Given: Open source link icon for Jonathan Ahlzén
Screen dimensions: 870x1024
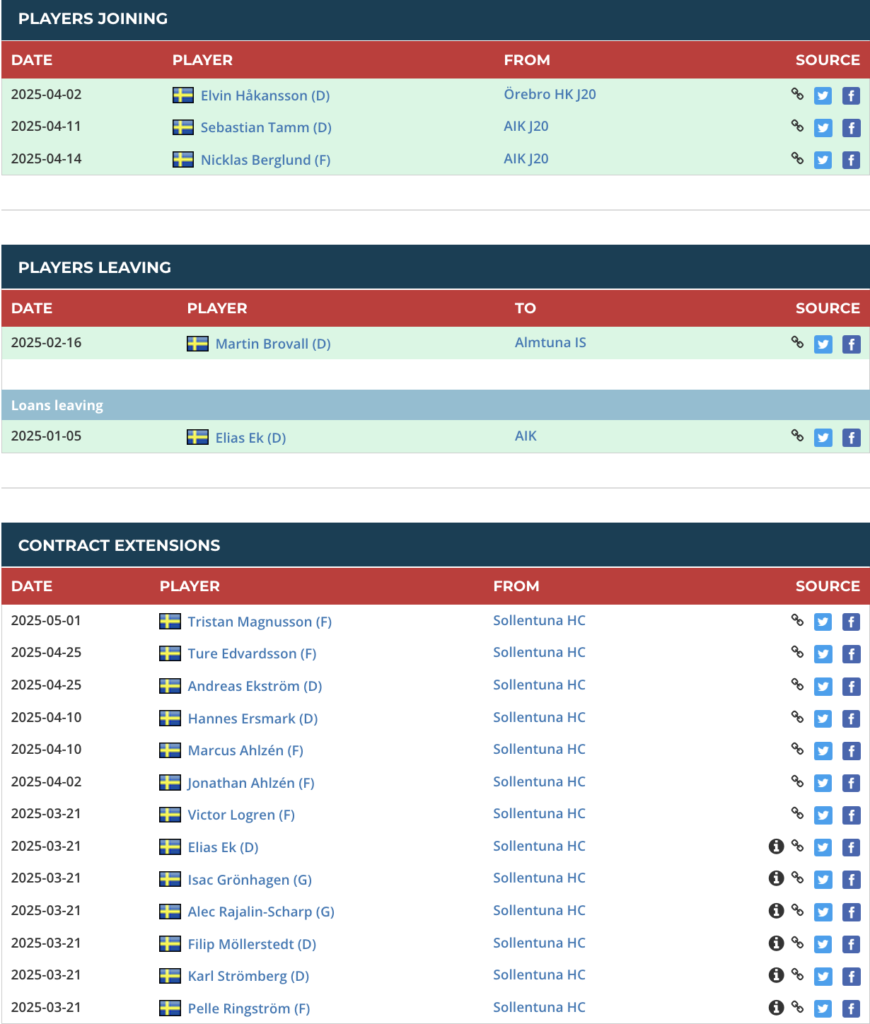Looking at the screenshot, I should pos(797,781).
